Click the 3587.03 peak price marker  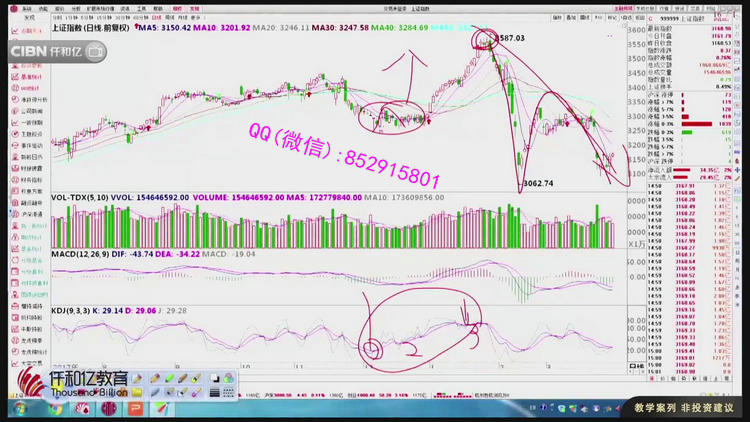click(x=510, y=38)
